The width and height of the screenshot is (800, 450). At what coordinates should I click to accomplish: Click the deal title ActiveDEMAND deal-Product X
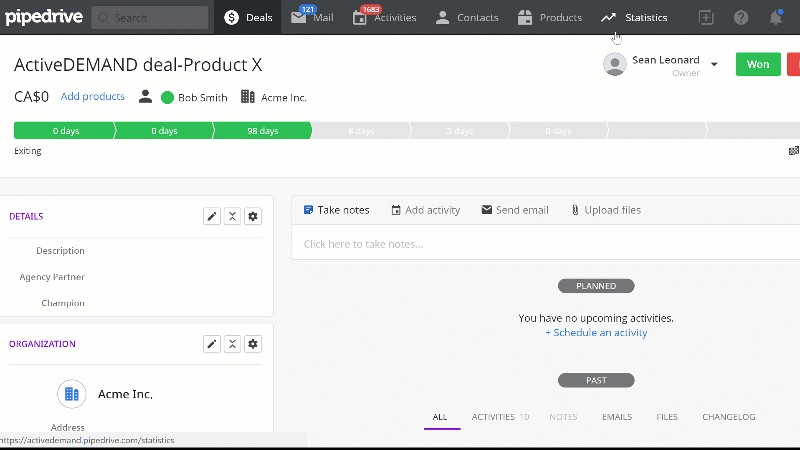click(x=138, y=65)
